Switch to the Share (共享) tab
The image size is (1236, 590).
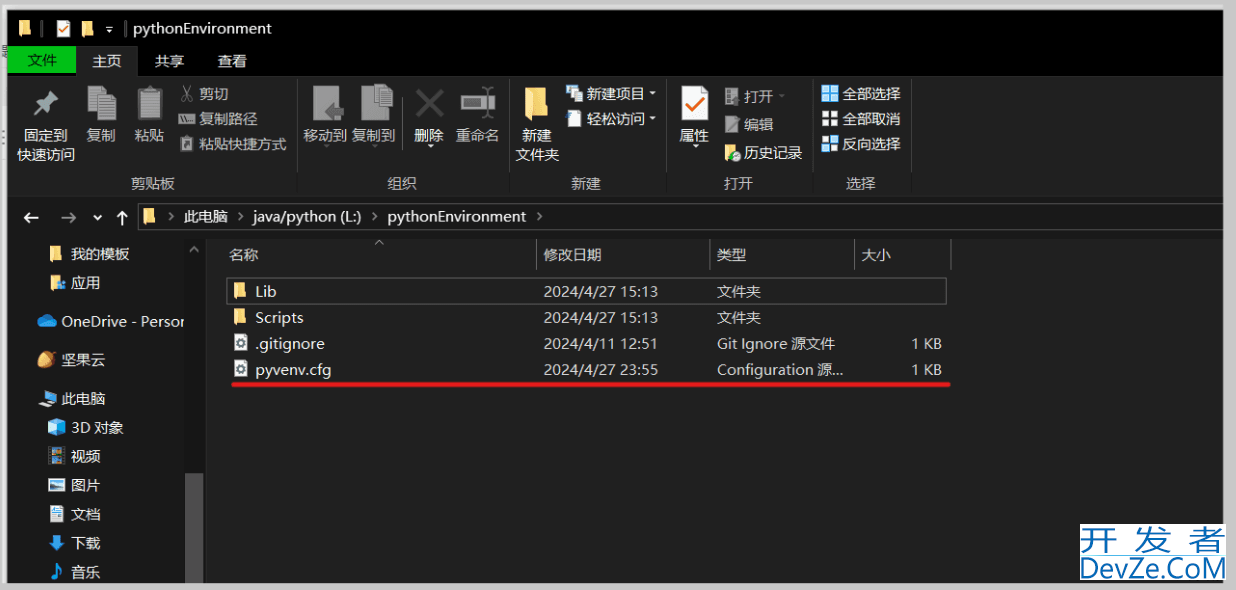pyautogui.click(x=169, y=61)
